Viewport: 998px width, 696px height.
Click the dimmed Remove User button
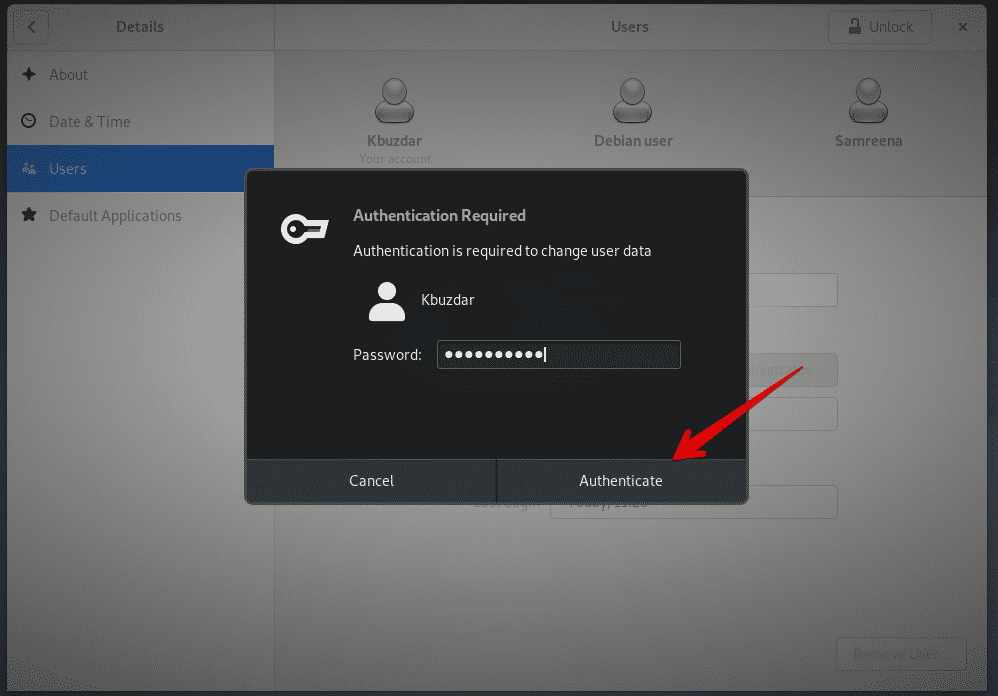coord(900,655)
